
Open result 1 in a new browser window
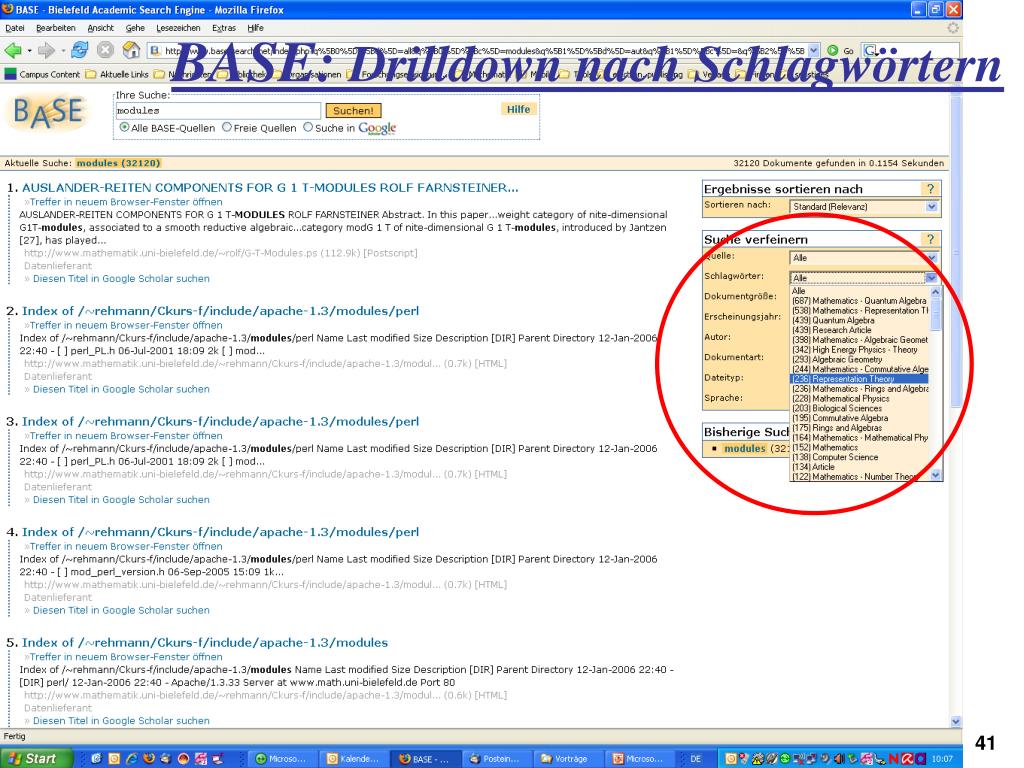[x=126, y=202]
